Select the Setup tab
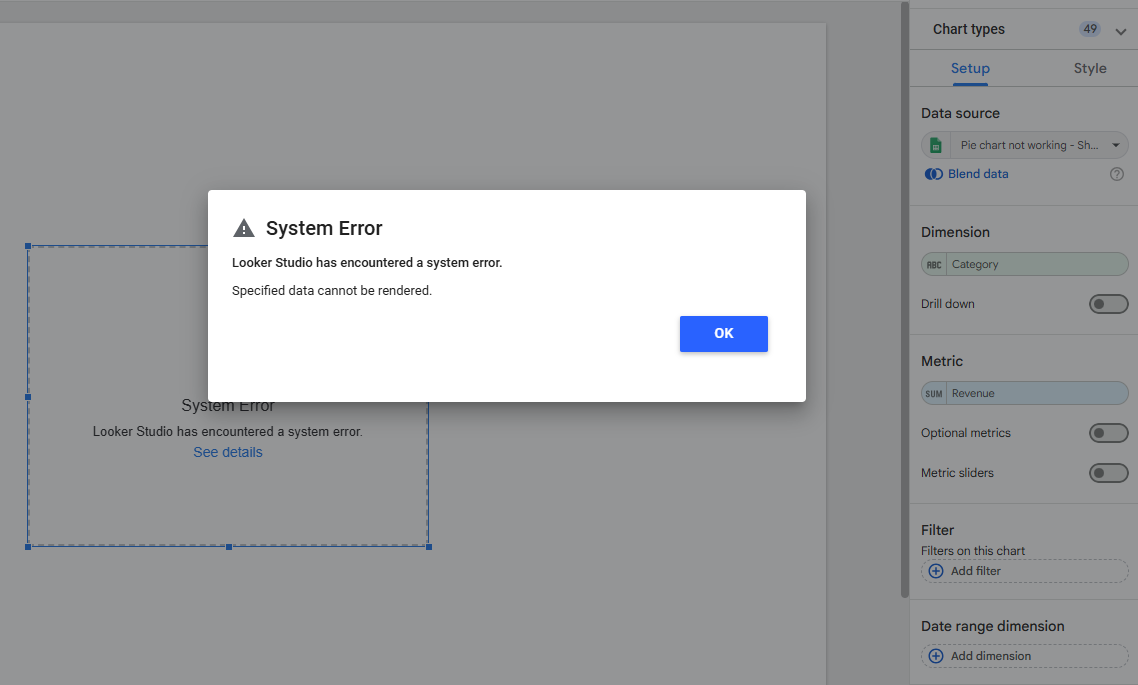Image resolution: width=1138 pixels, height=685 pixels. pyautogui.click(x=969, y=68)
